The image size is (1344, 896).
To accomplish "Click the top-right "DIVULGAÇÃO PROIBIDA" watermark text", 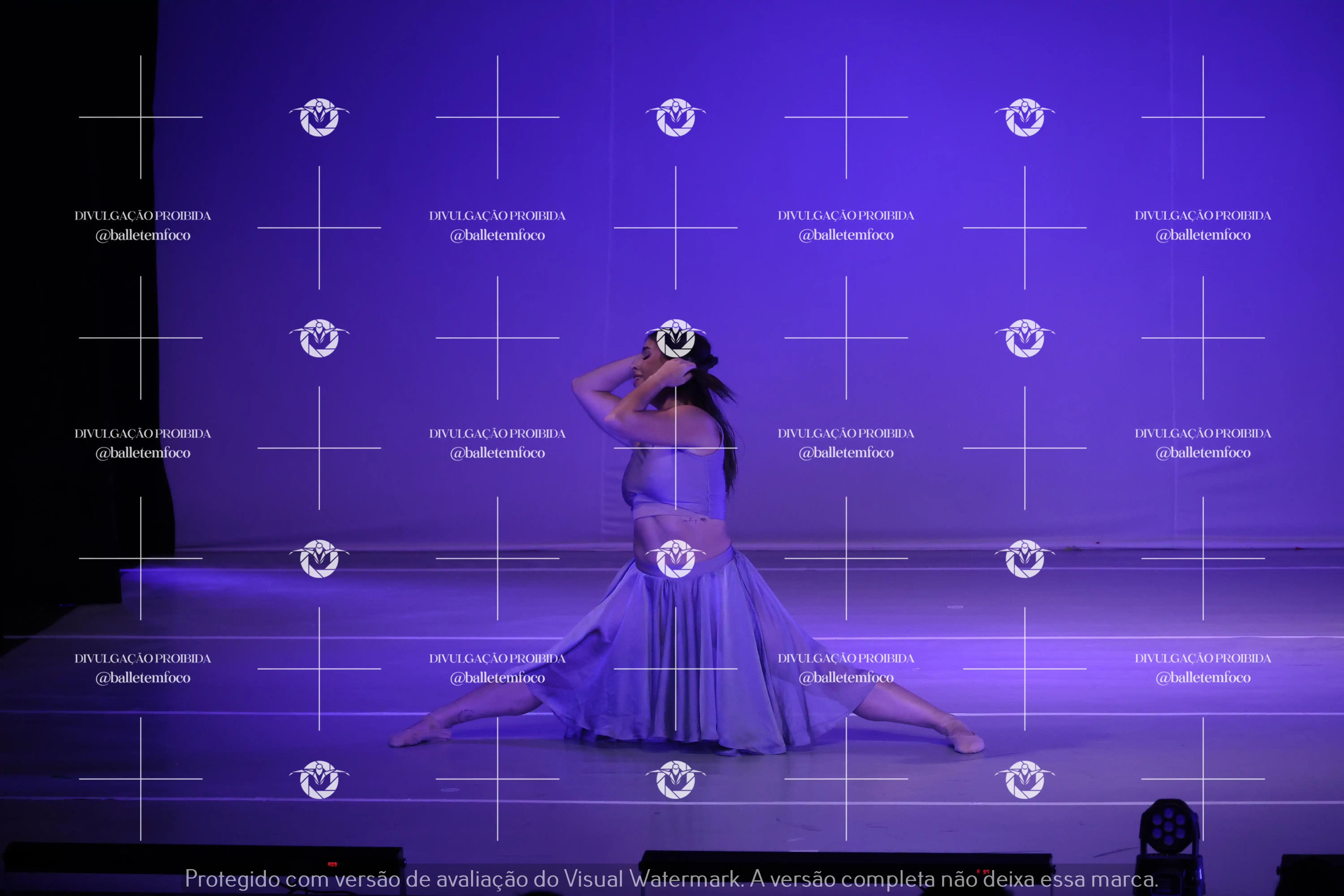I will pos(1203,215).
